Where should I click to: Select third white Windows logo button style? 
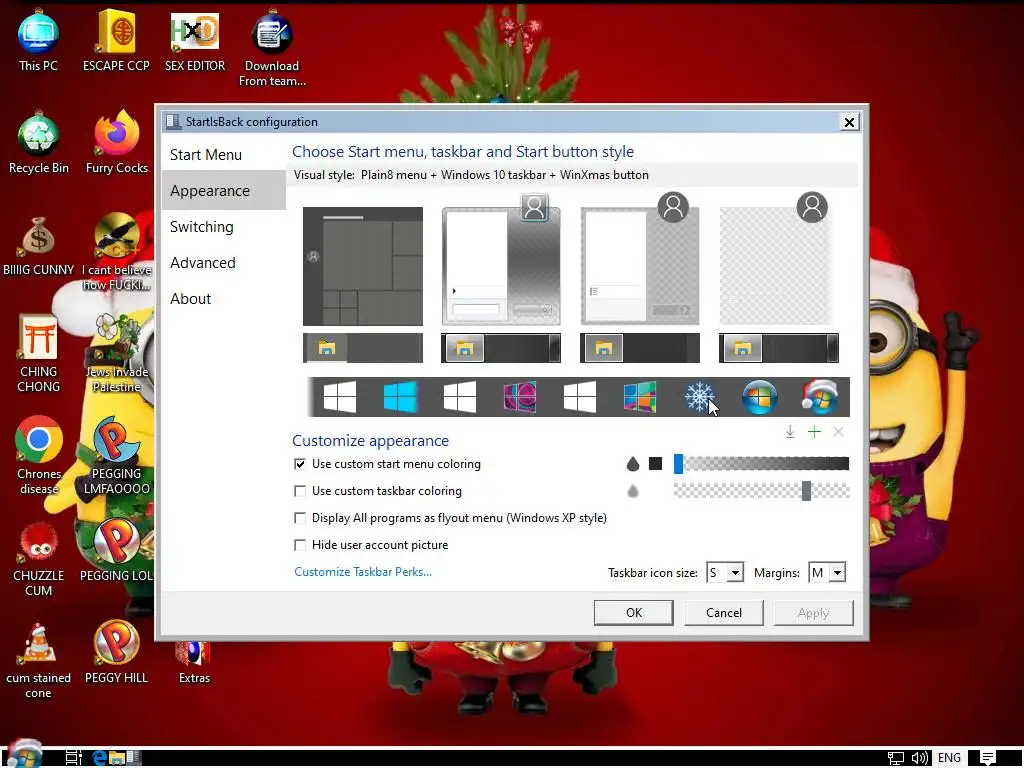click(x=460, y=396)
